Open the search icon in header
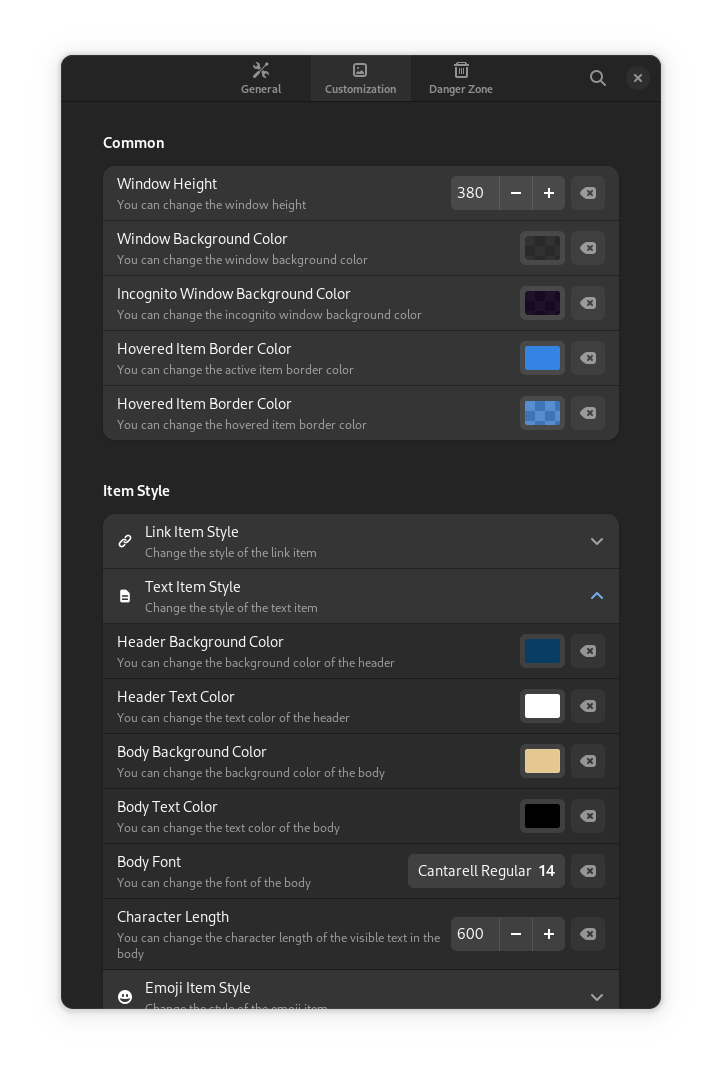Screen dimensions: 722x1076 click(x=598, y=78)
